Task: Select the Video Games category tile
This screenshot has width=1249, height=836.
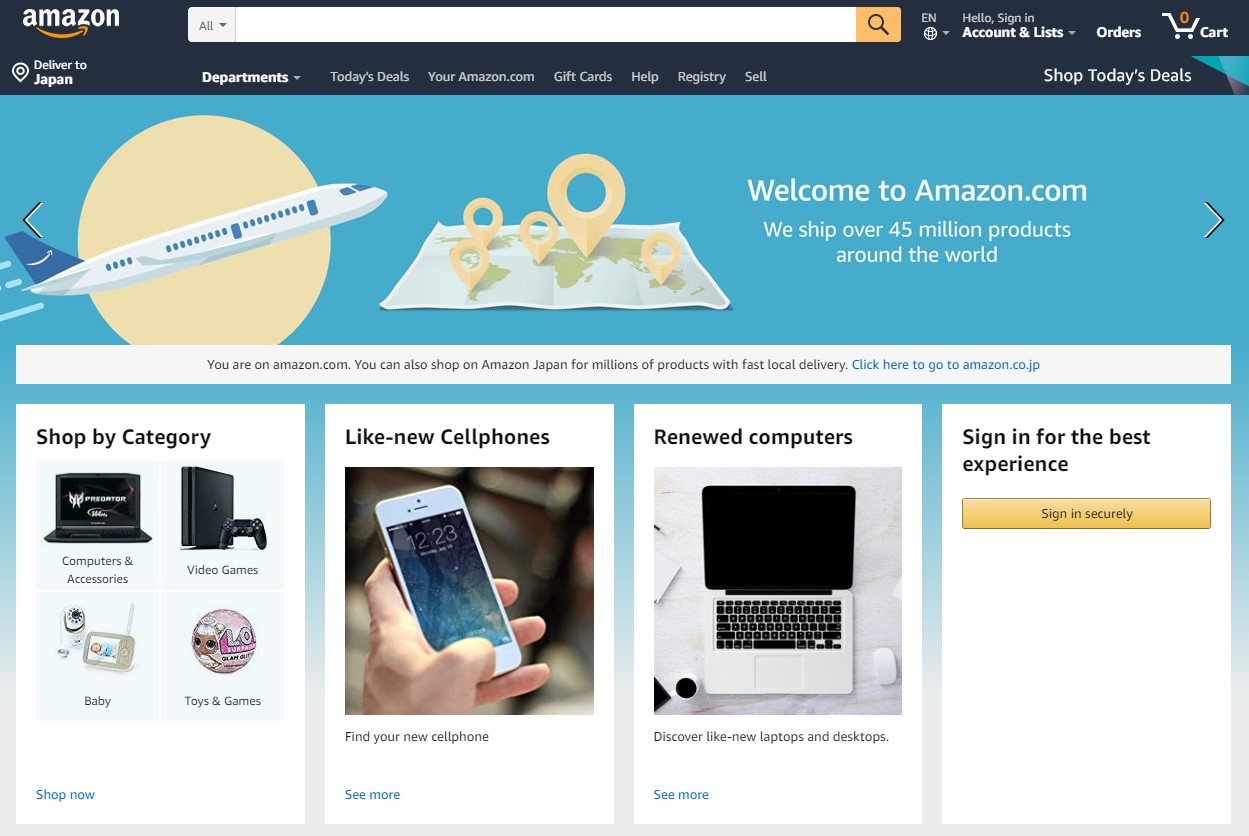Action: (x=222, y=525)
